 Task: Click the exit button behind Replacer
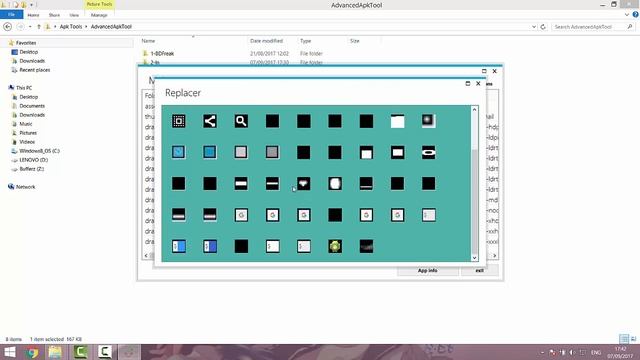click(480, 271)
